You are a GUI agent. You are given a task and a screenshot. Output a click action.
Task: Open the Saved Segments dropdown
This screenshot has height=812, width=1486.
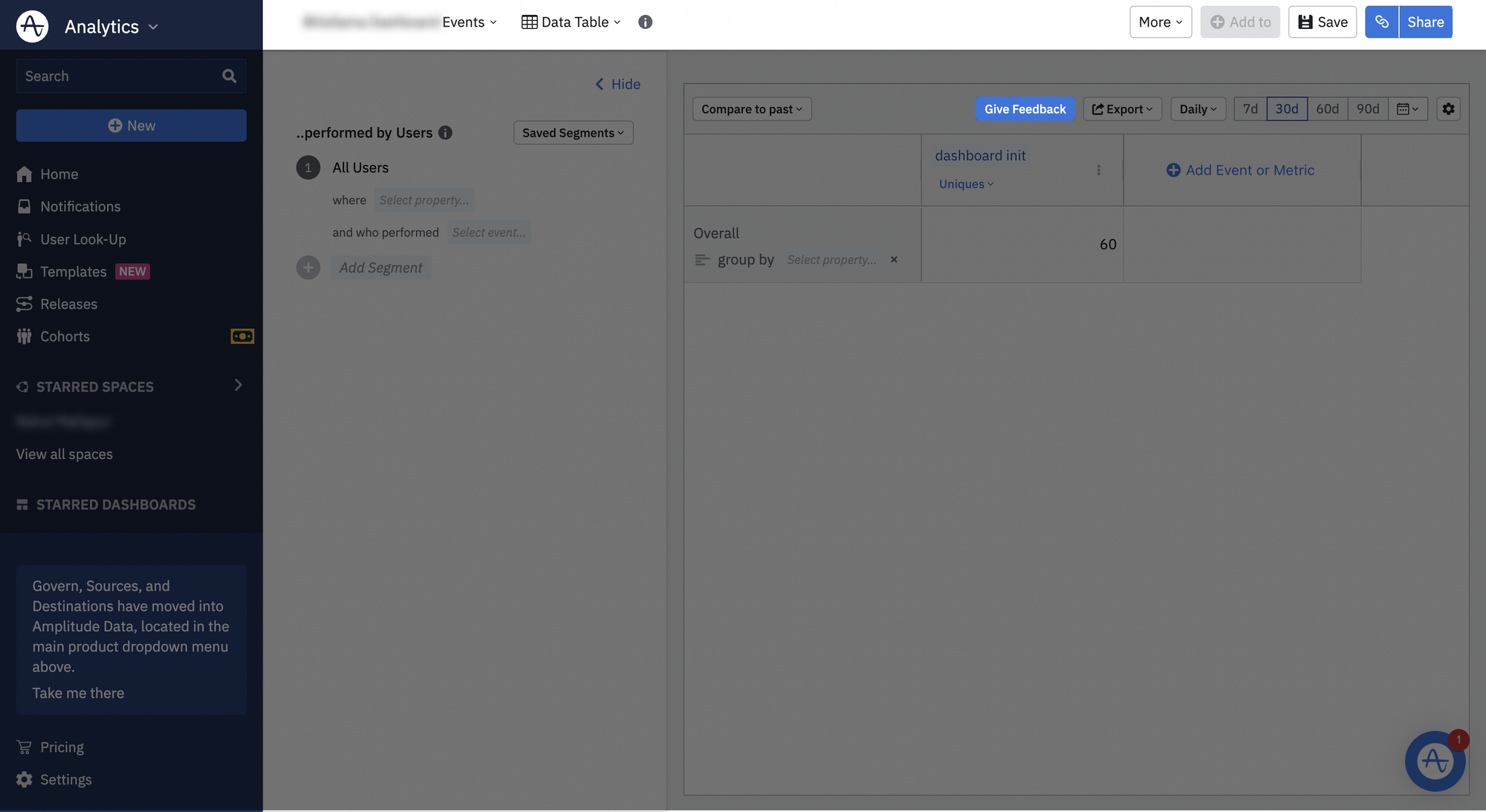[x=572, y=132]
